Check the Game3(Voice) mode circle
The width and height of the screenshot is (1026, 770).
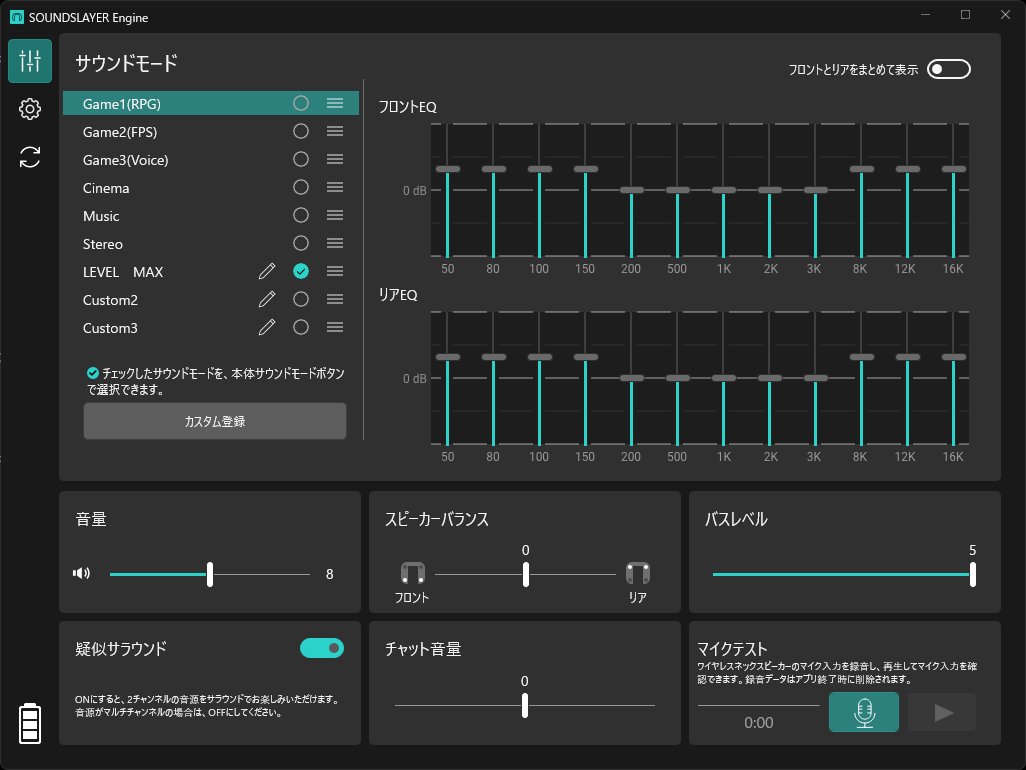(301, 160)
